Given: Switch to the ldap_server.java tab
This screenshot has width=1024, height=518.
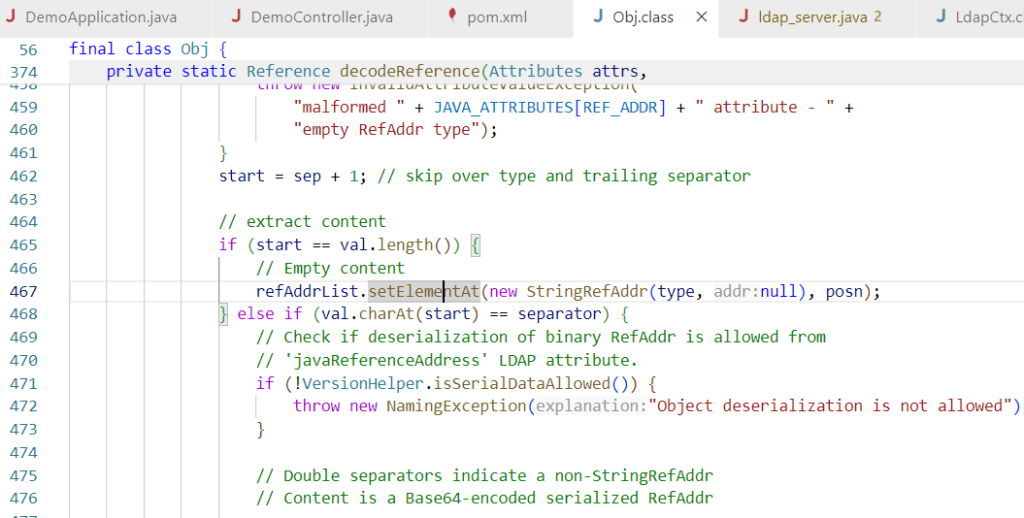Looking at the screenshot, I should [814, 17].
